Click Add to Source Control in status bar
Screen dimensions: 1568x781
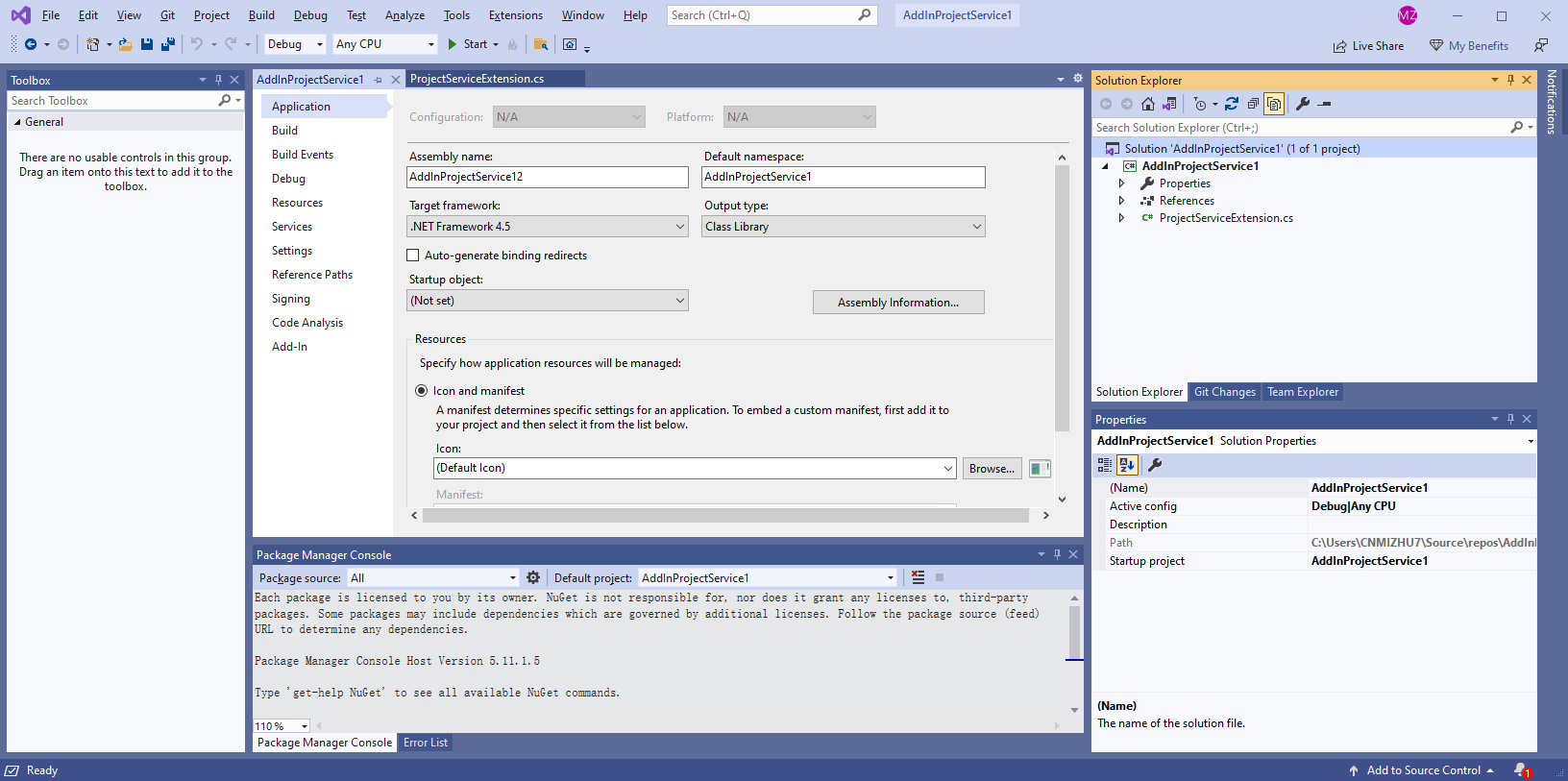click(1422, 770)
